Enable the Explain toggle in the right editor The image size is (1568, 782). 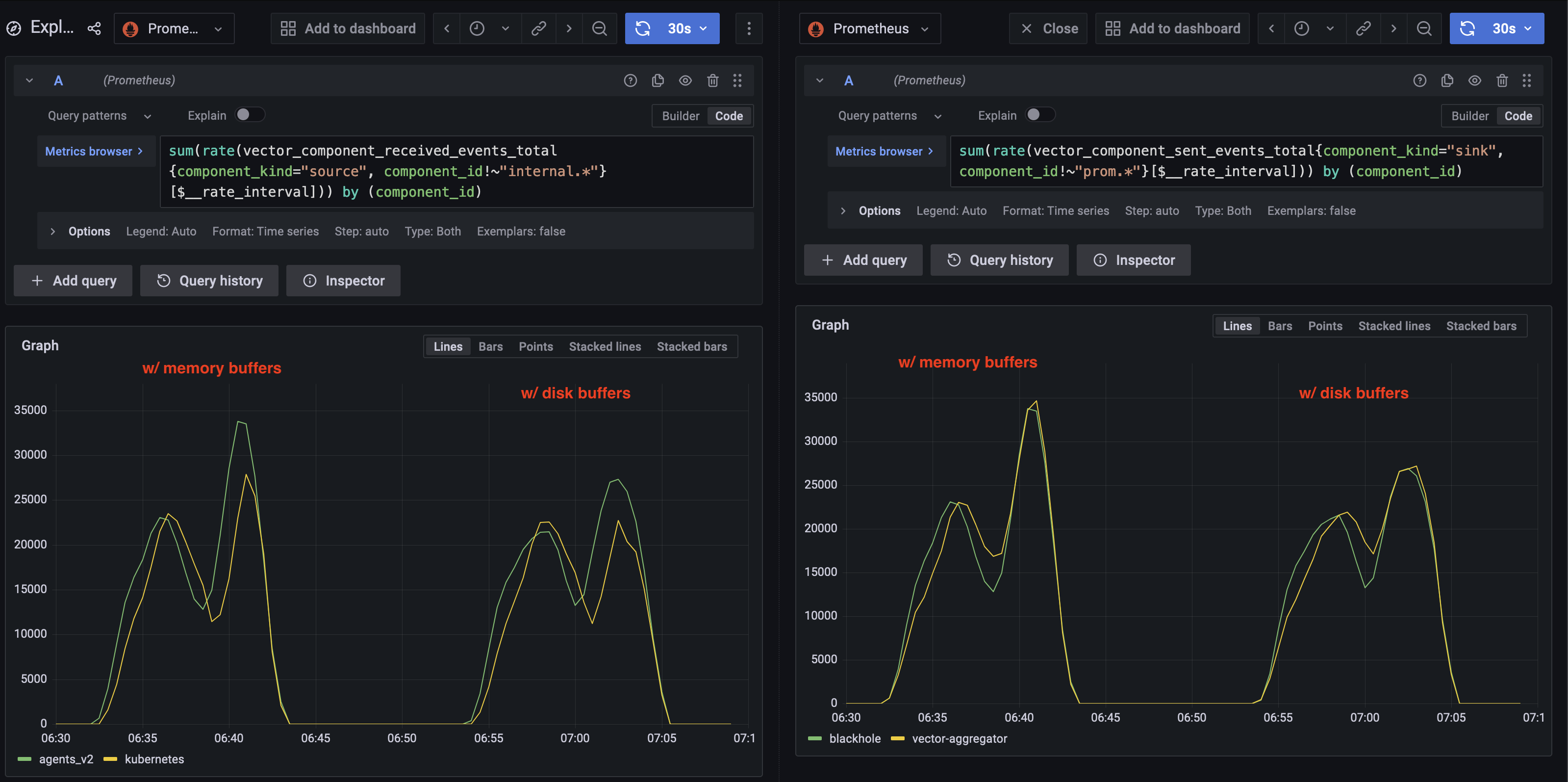(1040, 114)
